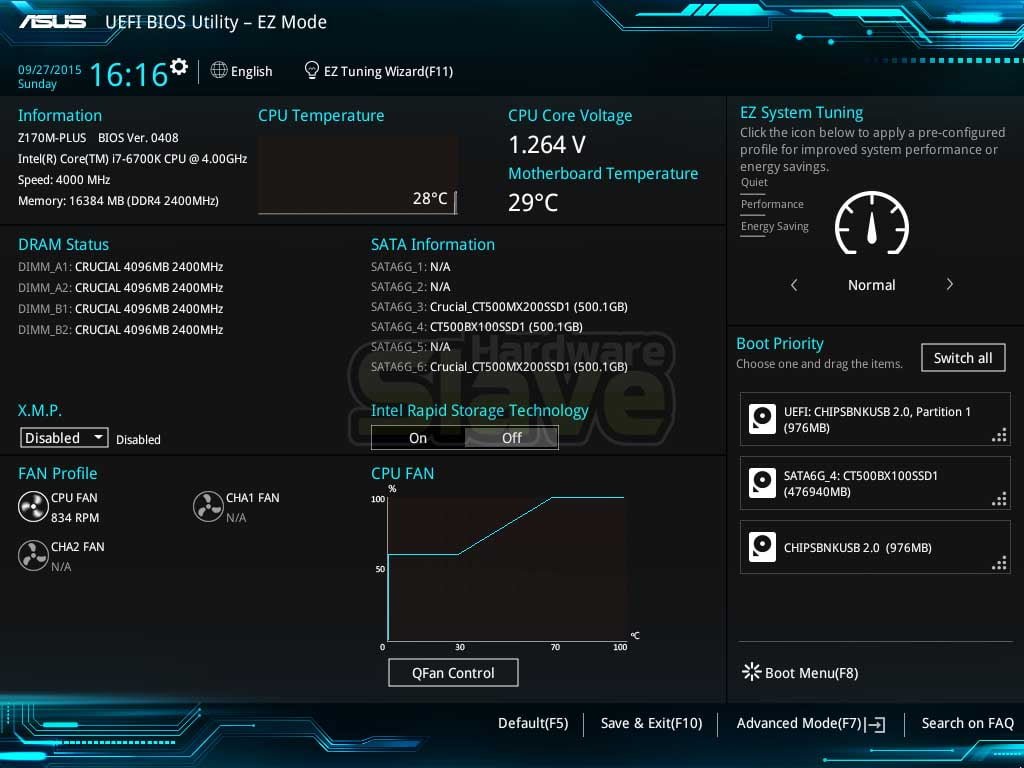Click the SATA6G_2: N/A entry
The height and width of the screenshot is (768, 1024).
[411, 287]
